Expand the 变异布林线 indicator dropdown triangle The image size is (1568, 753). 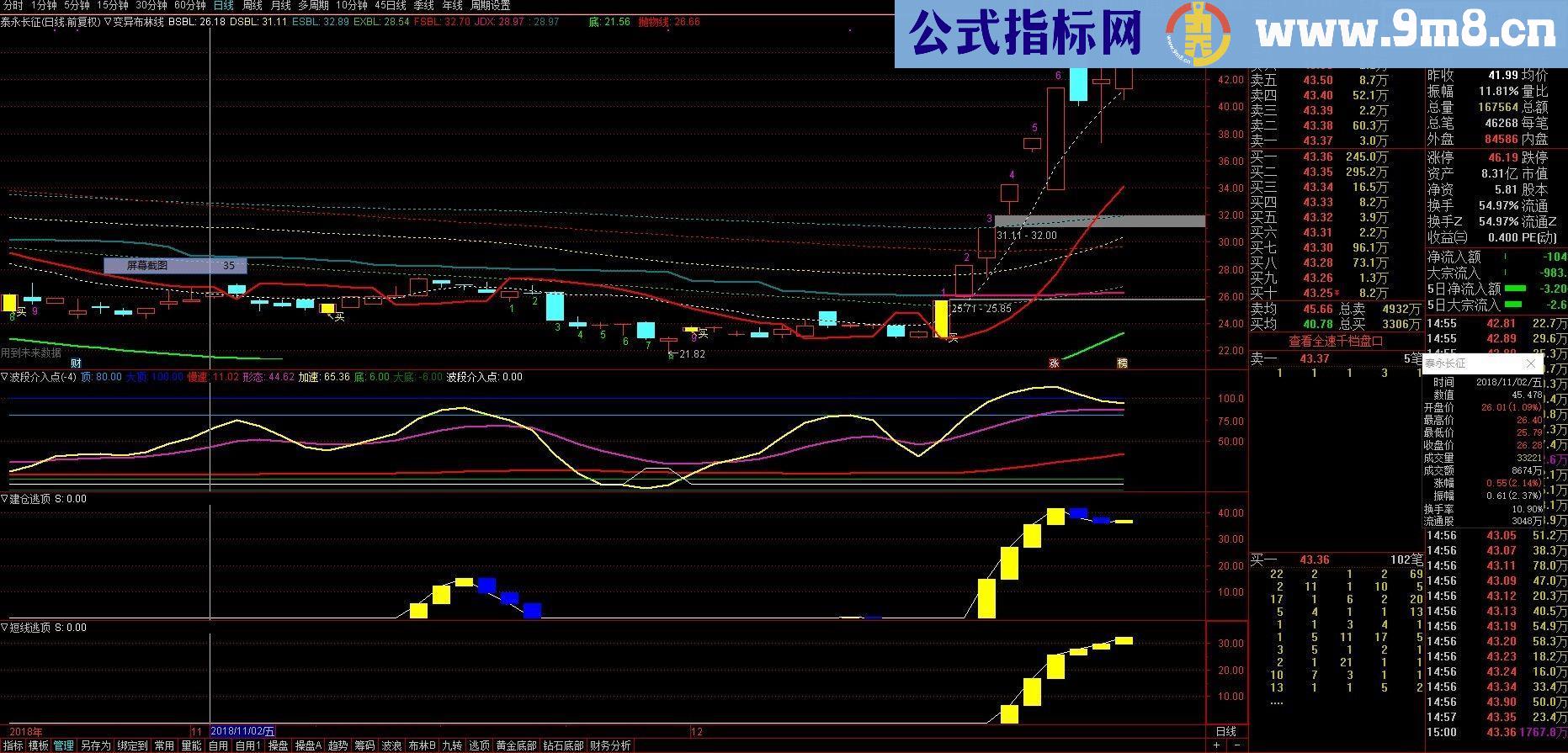click(107, 22)
